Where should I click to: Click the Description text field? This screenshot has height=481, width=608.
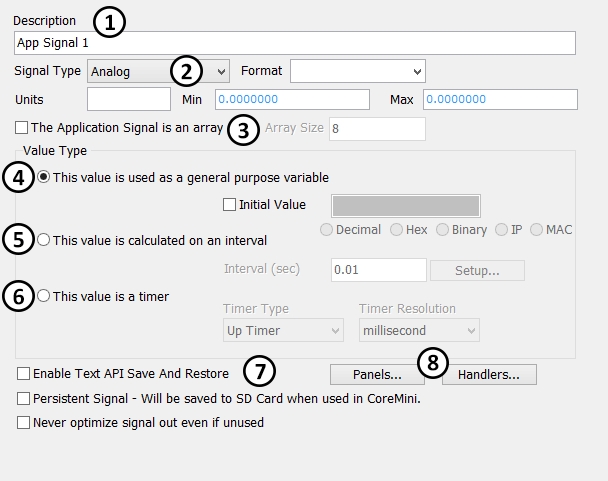click(x=295, y=43)
